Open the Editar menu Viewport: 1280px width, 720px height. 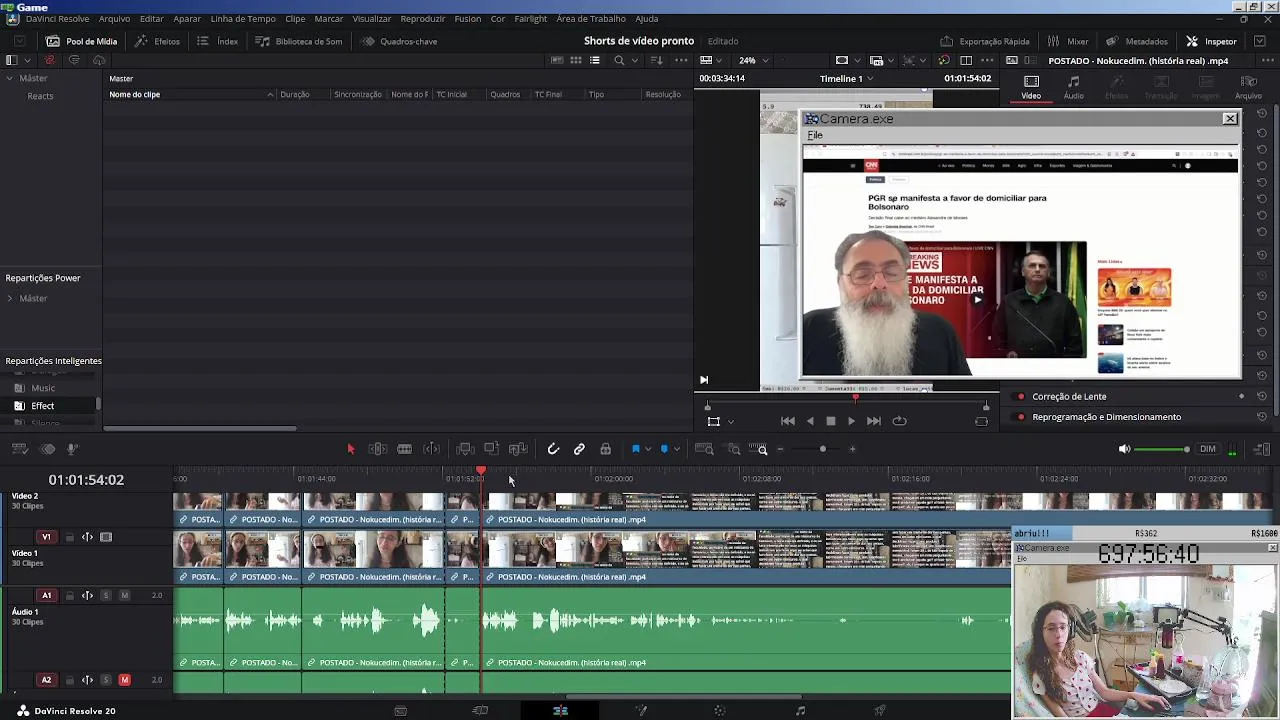152,19
